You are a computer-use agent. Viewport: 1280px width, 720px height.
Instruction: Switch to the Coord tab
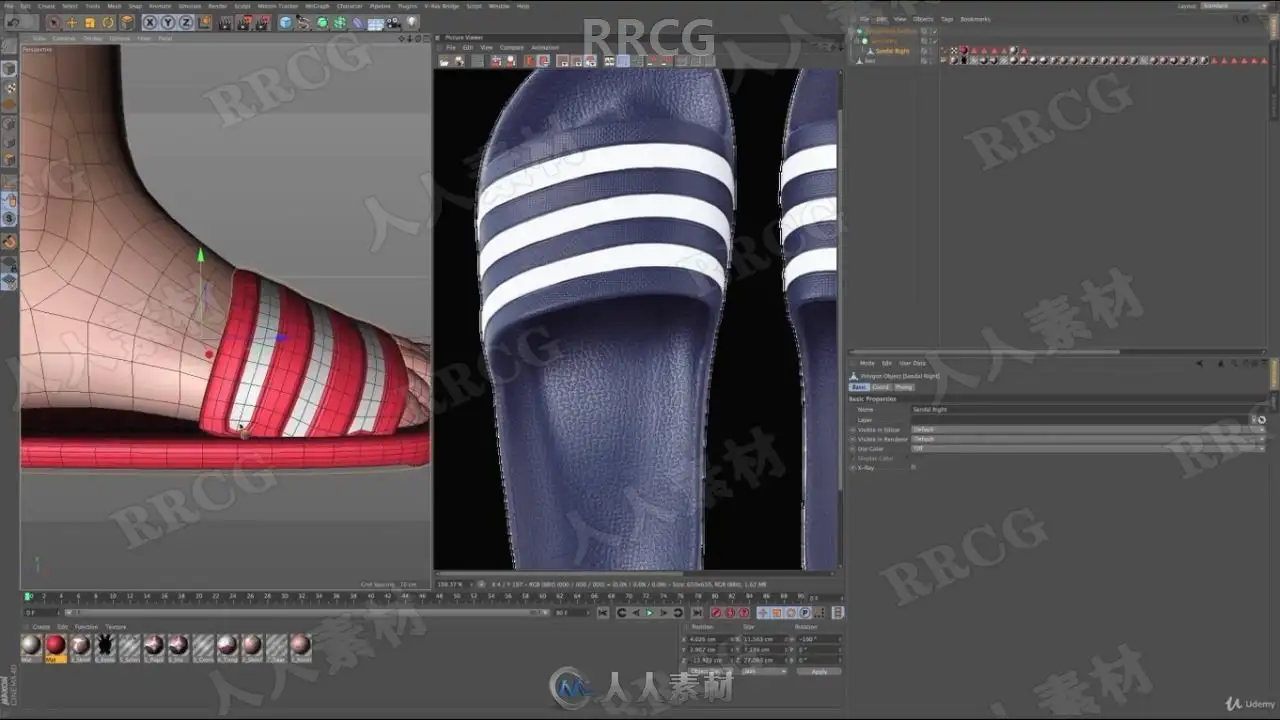tap(880, 387)
